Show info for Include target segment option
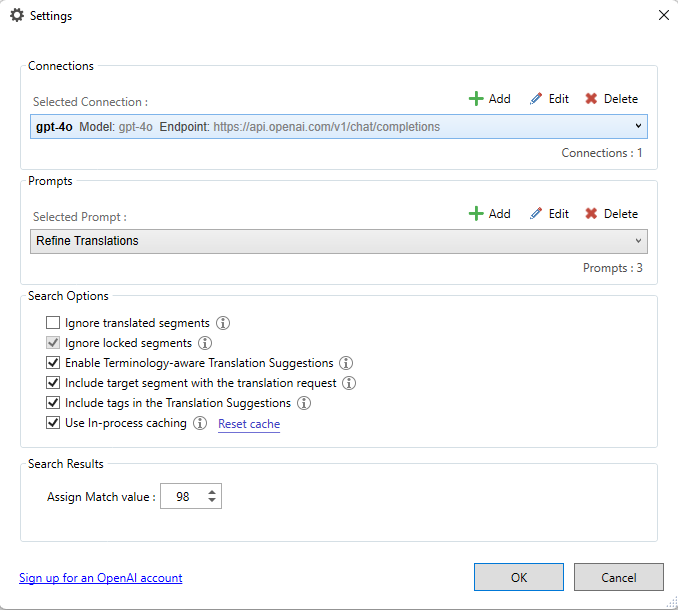678x610 pixels. point(349,383)
